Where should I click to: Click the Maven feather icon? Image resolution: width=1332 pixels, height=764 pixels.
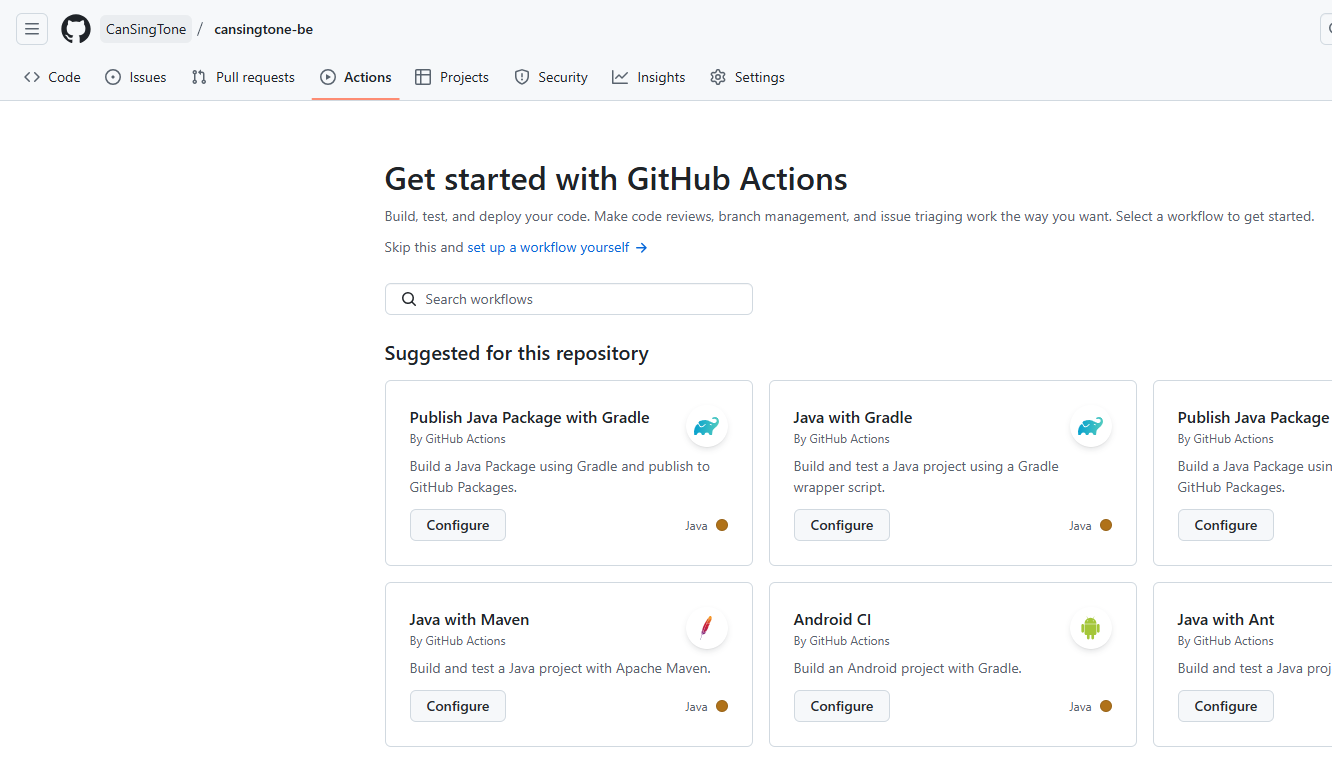[707, 629]
